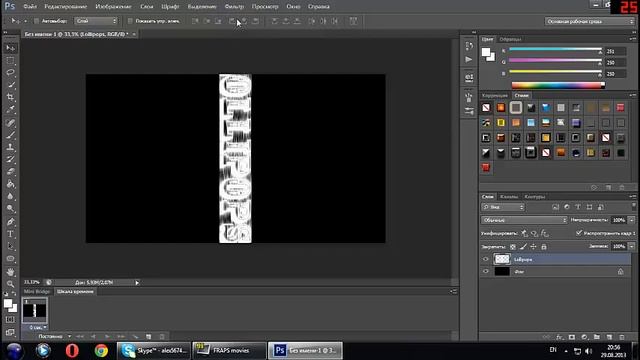Switch to the Channels tab
The height and width of the screenshot is (360, 640).
coord(509,197)
